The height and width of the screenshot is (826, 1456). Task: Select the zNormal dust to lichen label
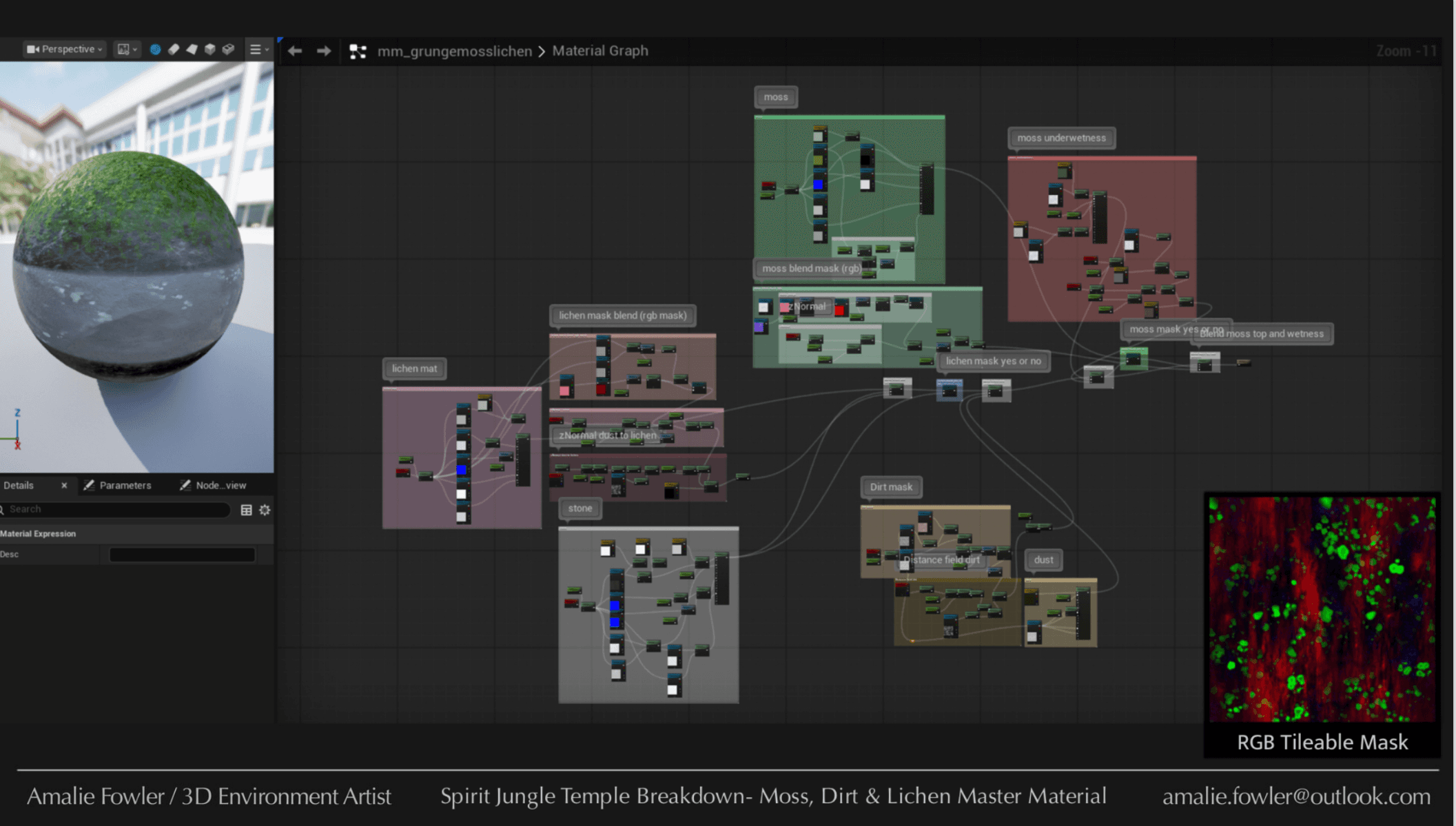point(608,435)
